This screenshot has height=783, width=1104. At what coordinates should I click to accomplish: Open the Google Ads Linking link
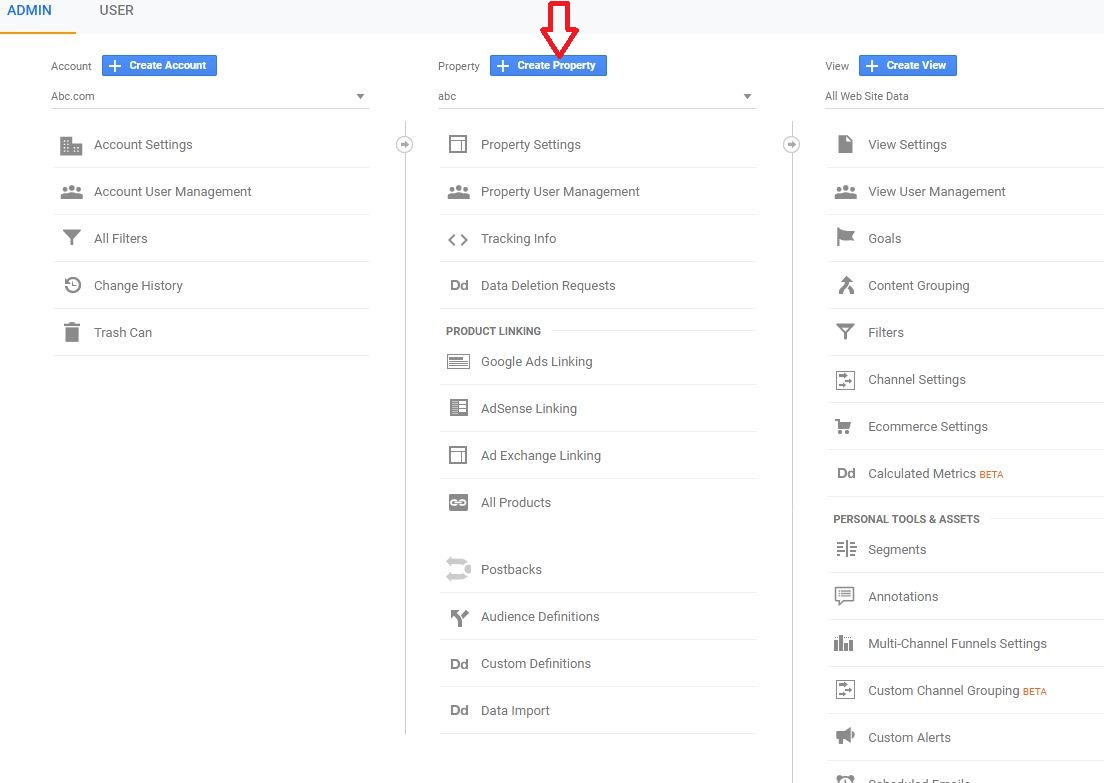536,362
